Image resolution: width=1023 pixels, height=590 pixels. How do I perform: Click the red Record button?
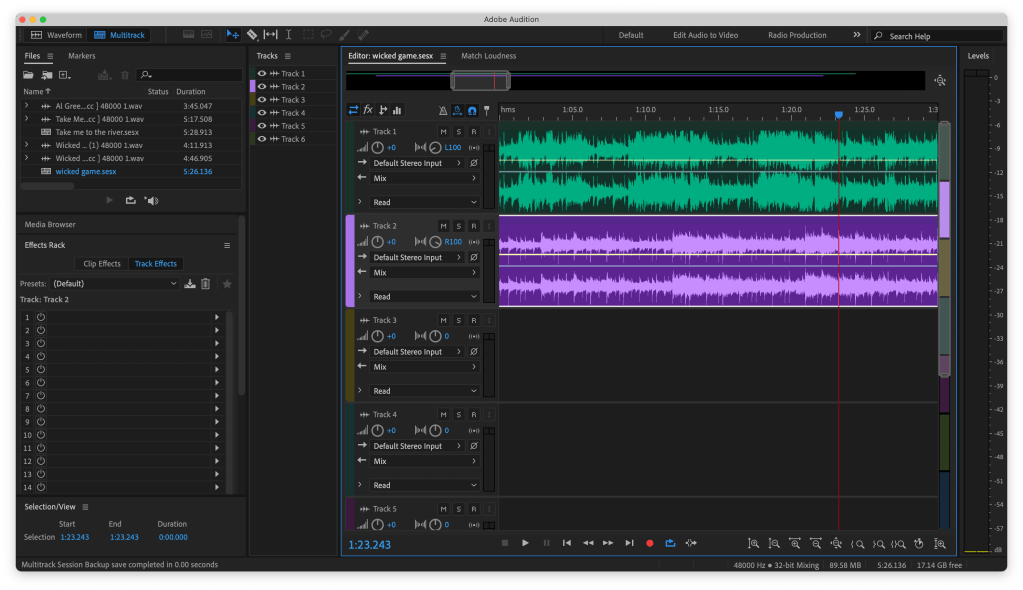coord(649,543)
